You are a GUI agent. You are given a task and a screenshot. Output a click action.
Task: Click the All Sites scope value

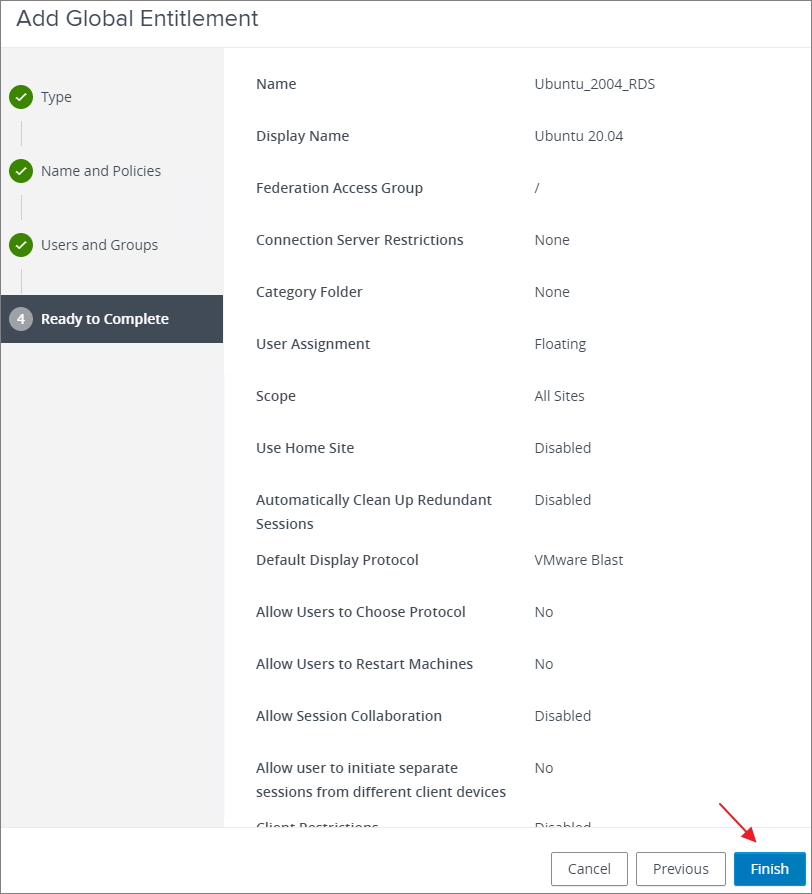[559, 396]
